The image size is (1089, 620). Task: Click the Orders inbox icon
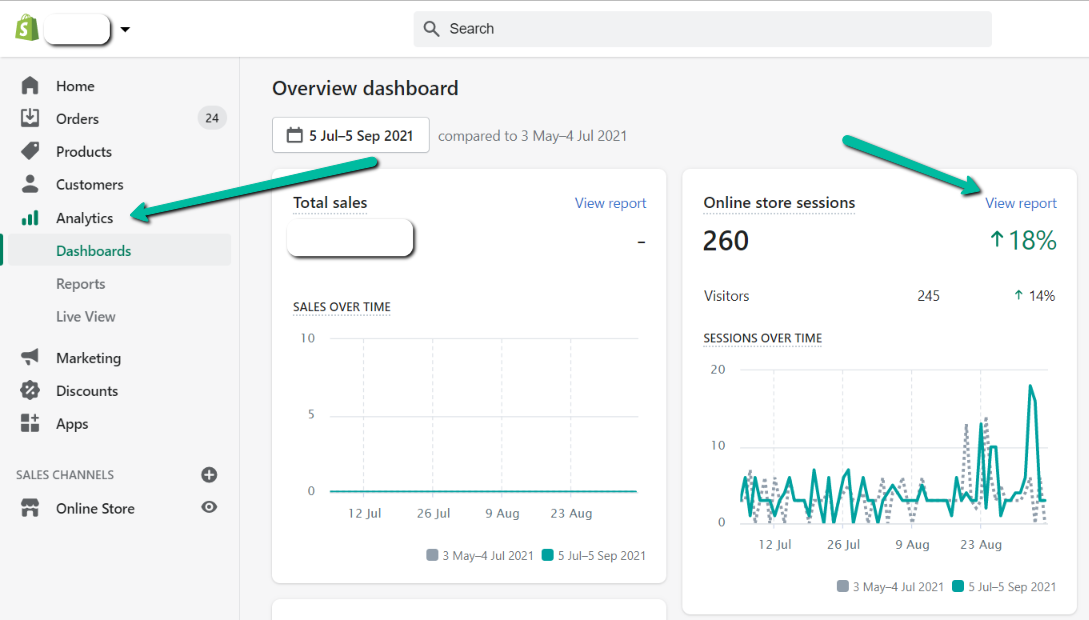pos(30,118)
